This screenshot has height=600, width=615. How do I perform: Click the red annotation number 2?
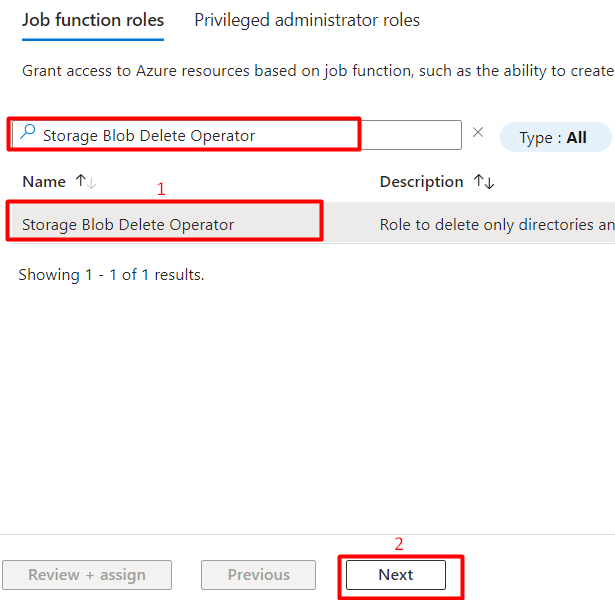398,544
